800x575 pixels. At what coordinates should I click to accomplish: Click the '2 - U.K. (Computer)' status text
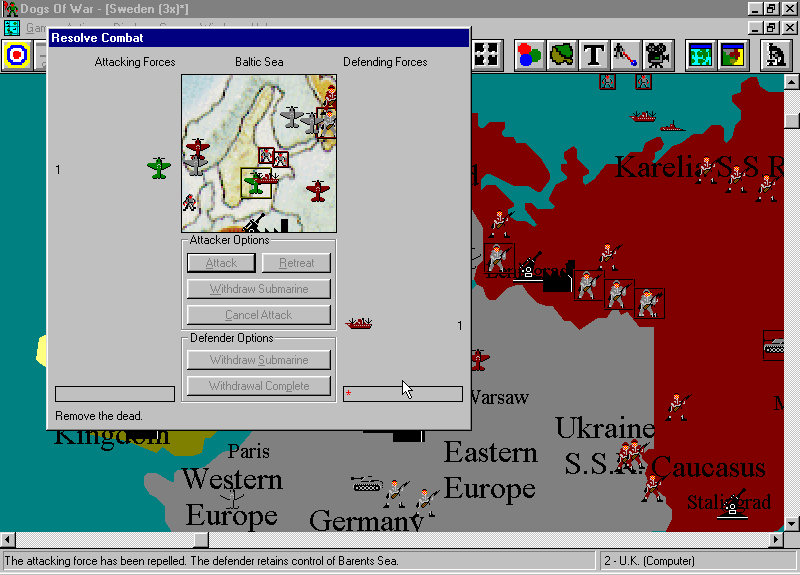coord(649,561)
